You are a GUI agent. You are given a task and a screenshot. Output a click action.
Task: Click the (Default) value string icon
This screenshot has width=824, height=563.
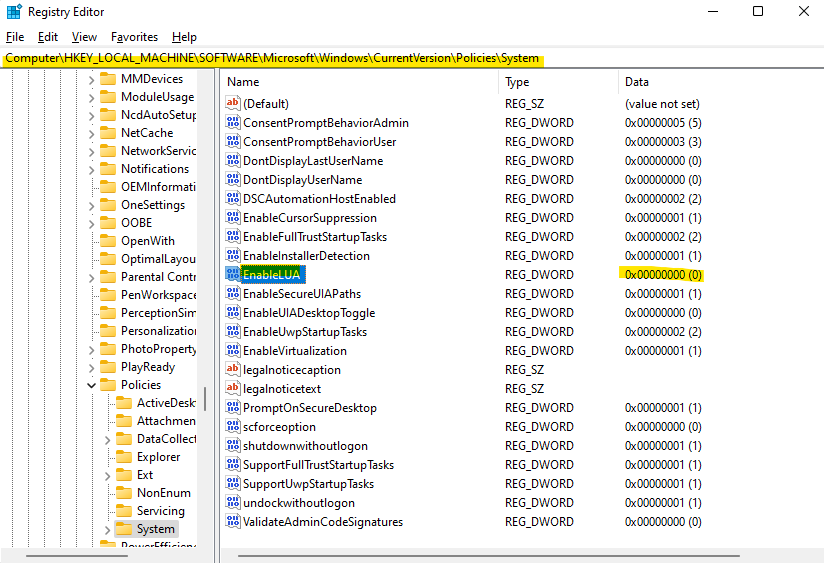point(233,104)
